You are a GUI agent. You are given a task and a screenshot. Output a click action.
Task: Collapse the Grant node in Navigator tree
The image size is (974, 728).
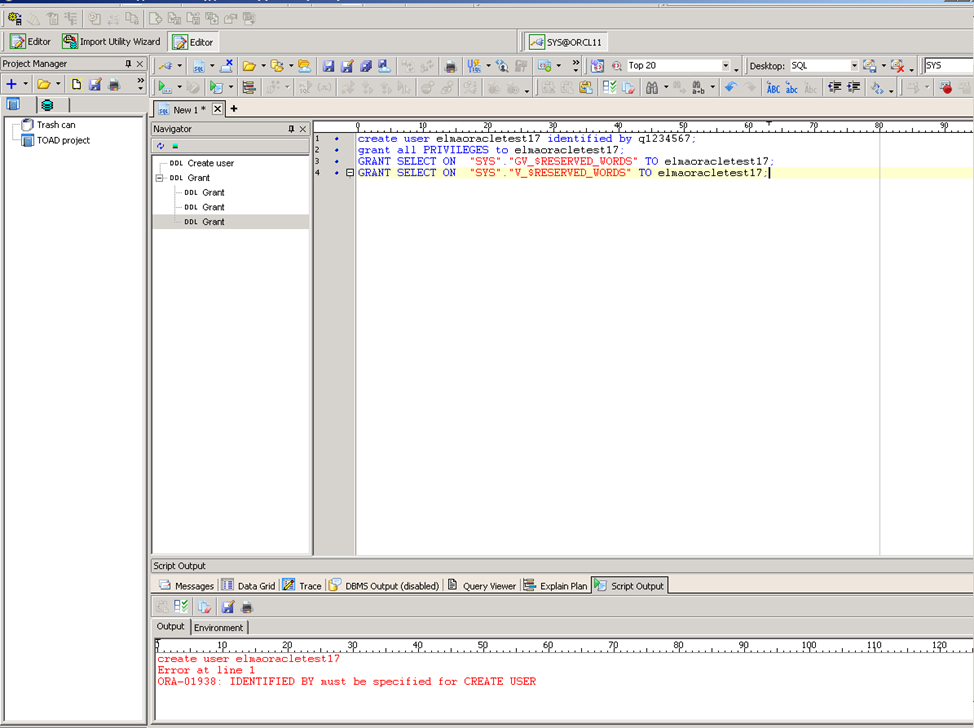tap(159, 178)
